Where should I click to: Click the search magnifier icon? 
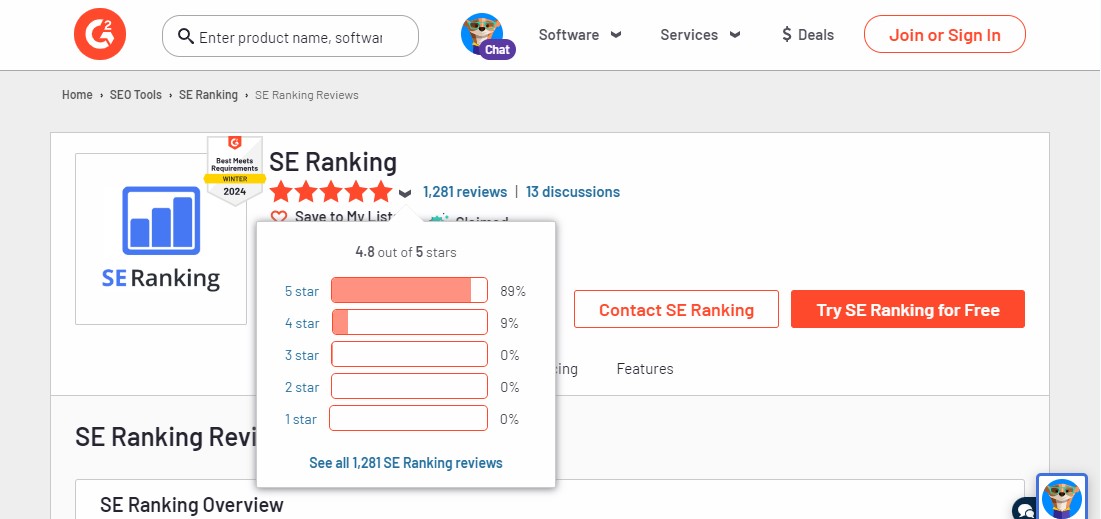click(185, 36)
